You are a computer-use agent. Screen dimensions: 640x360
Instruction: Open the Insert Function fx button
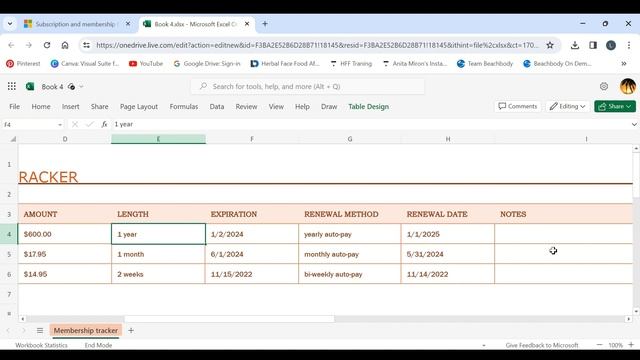pyautogui.click(x=104, y=124)
